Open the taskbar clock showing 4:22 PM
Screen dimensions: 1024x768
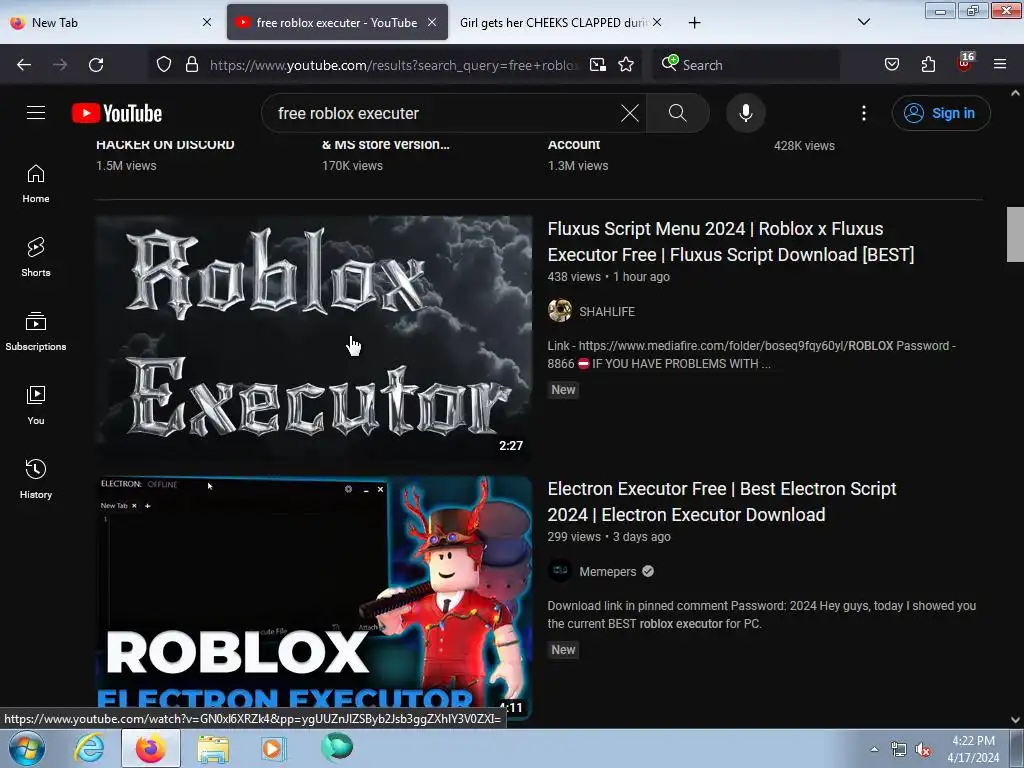coord(973,749)
